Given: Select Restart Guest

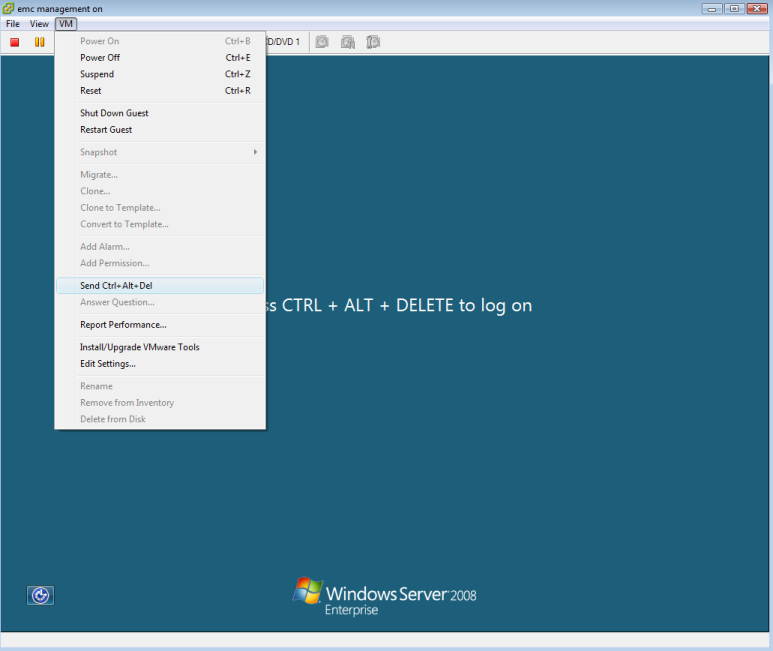Looking at the screenshot, I should click(x=106, y=130).
